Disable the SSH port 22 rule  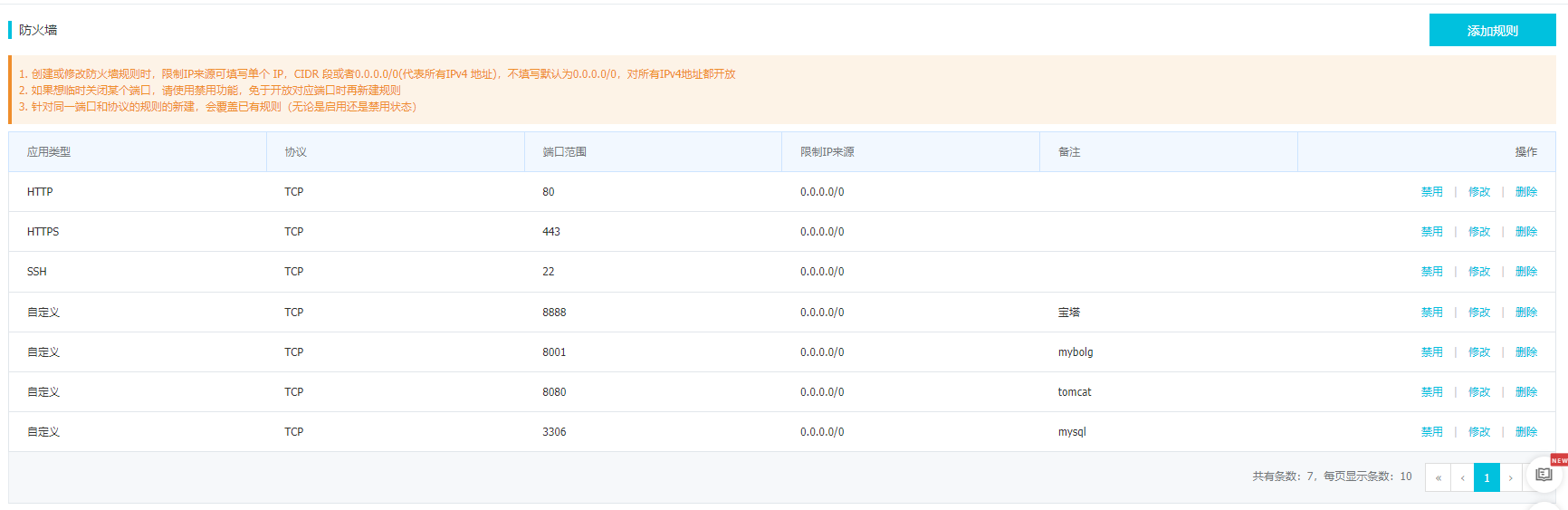pos(1431,272)
